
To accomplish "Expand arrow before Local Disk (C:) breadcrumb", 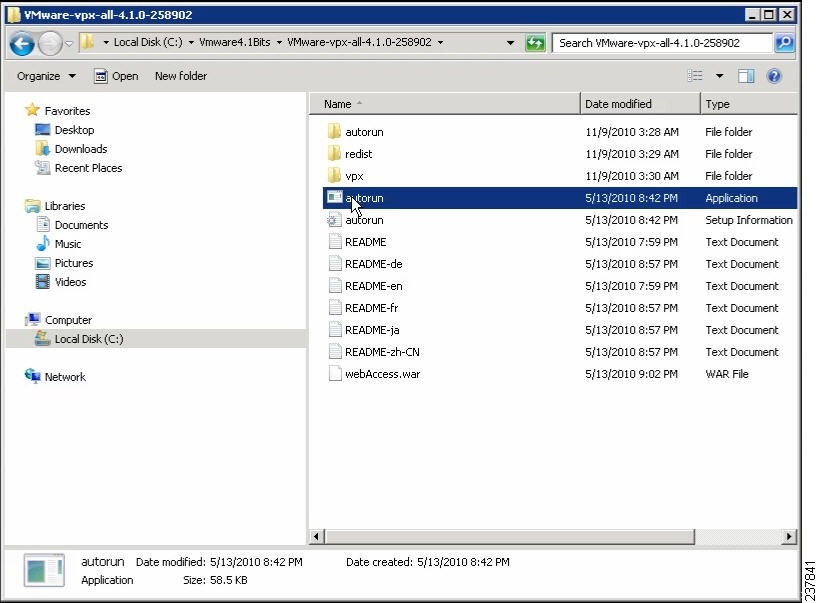I will (x=106, y=42).
